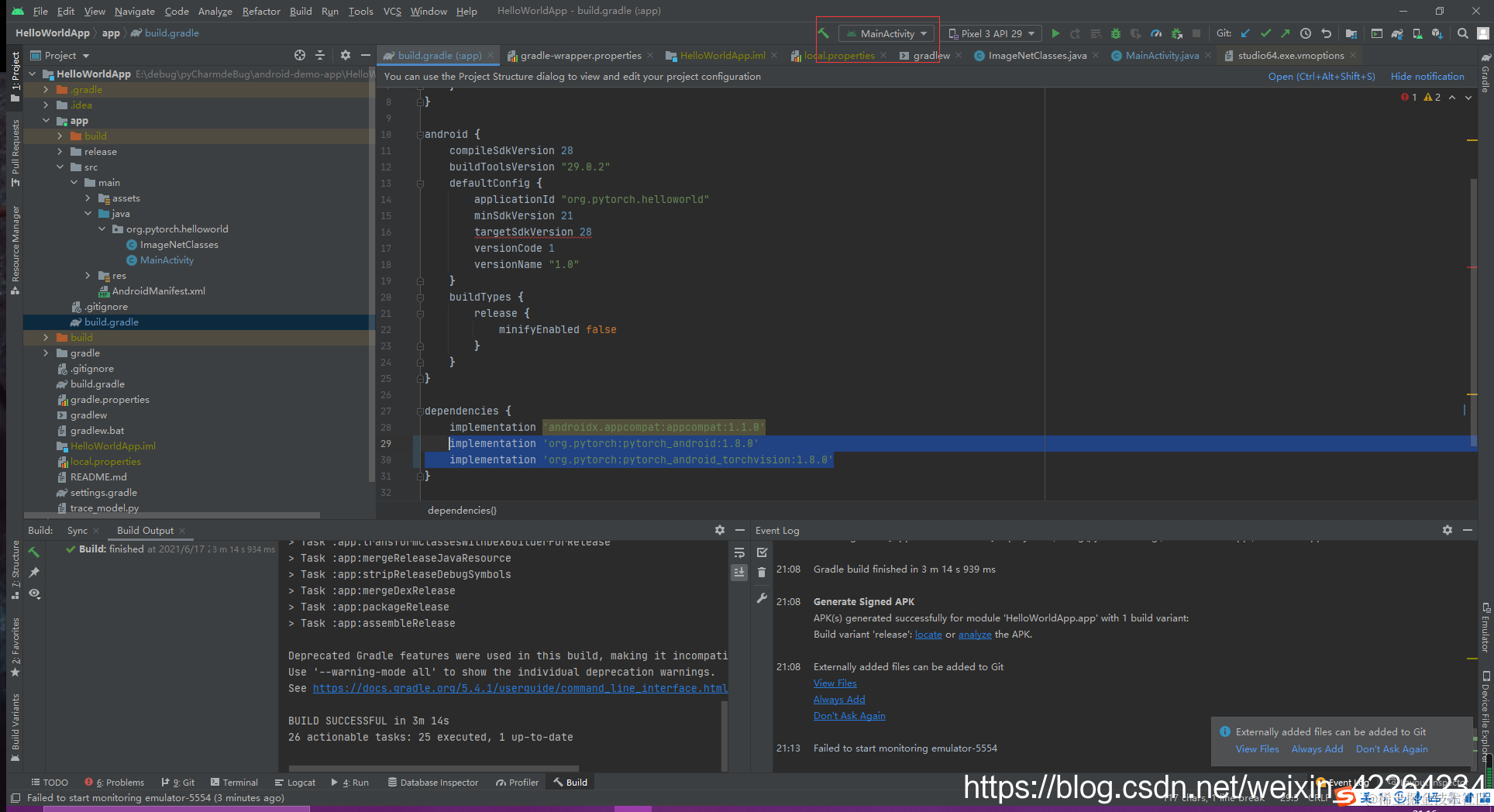The height and width of the screenshot is (812, 1494).
Task: Open Event Log wrench settings icon
Action: pos(762,598)
